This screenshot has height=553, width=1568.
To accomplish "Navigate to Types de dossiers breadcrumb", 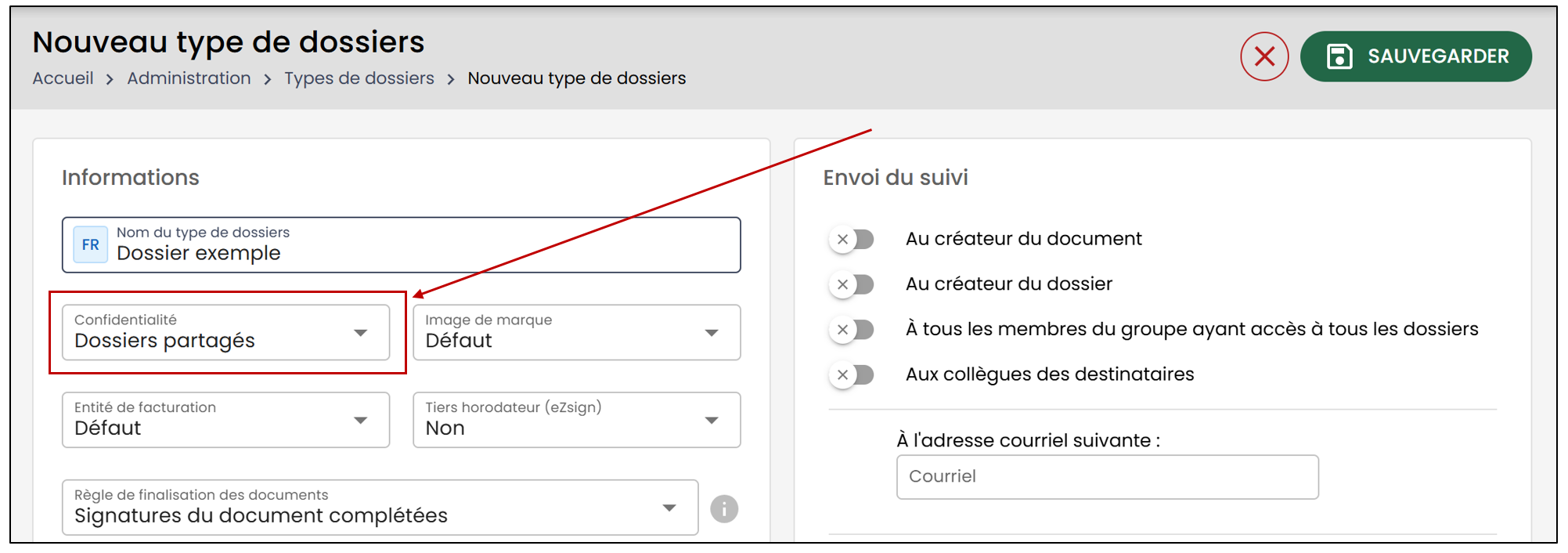I will pos(359,78).
